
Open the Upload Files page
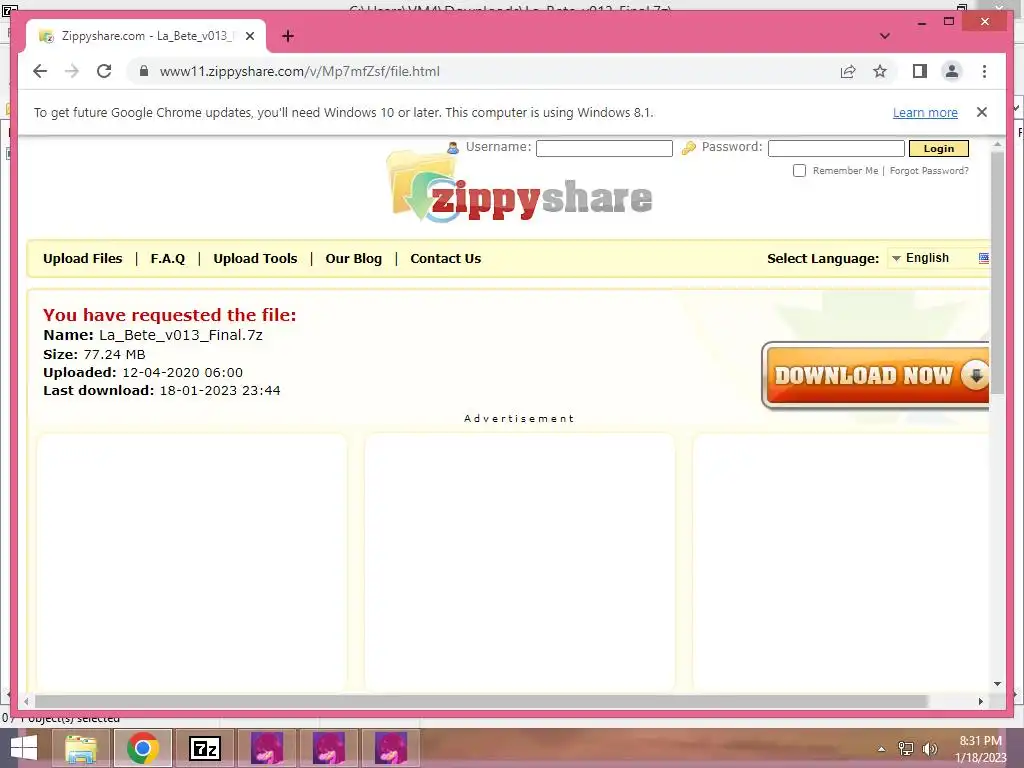[82, 259]
